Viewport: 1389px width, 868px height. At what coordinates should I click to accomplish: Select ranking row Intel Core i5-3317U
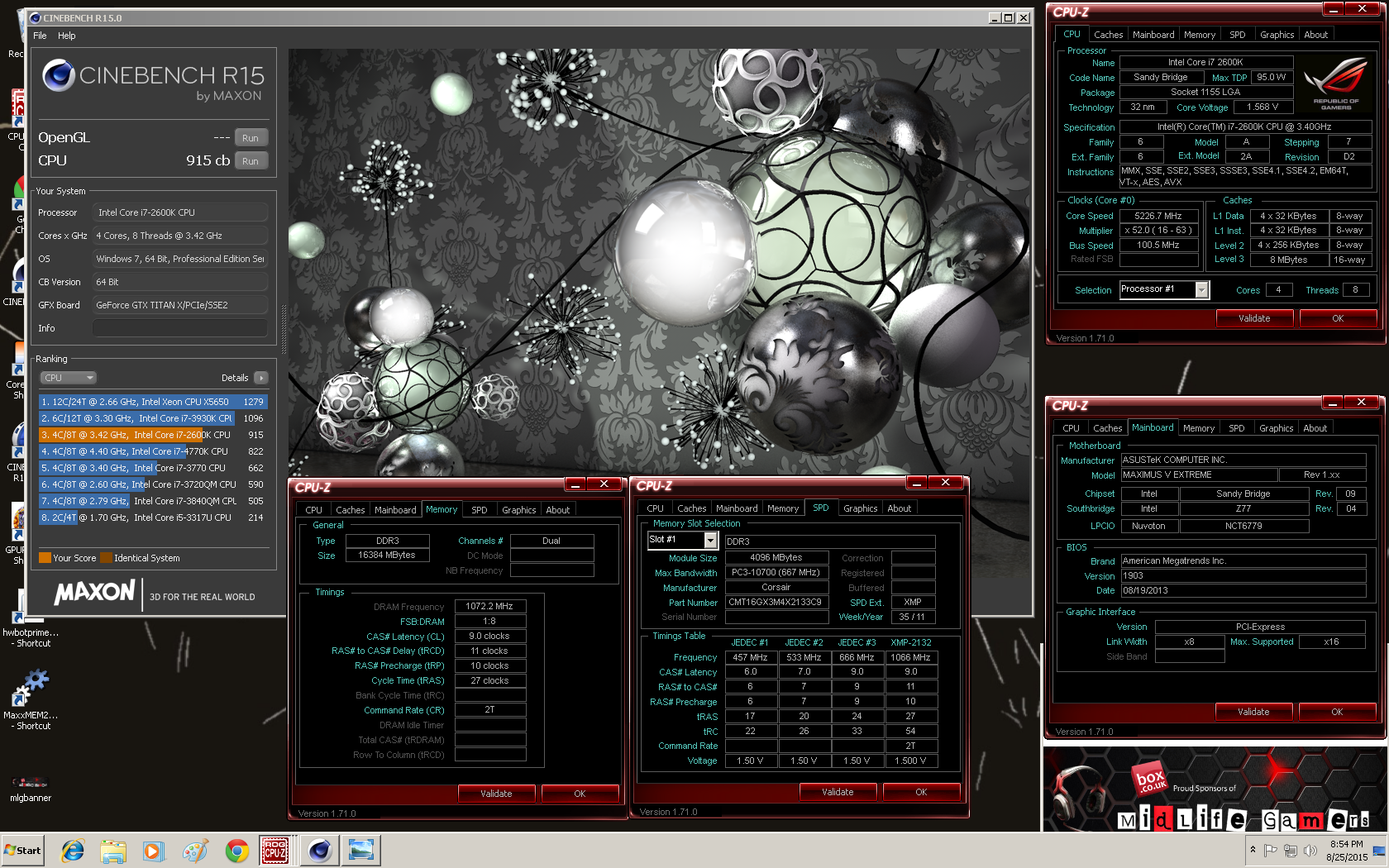(153, 517)
